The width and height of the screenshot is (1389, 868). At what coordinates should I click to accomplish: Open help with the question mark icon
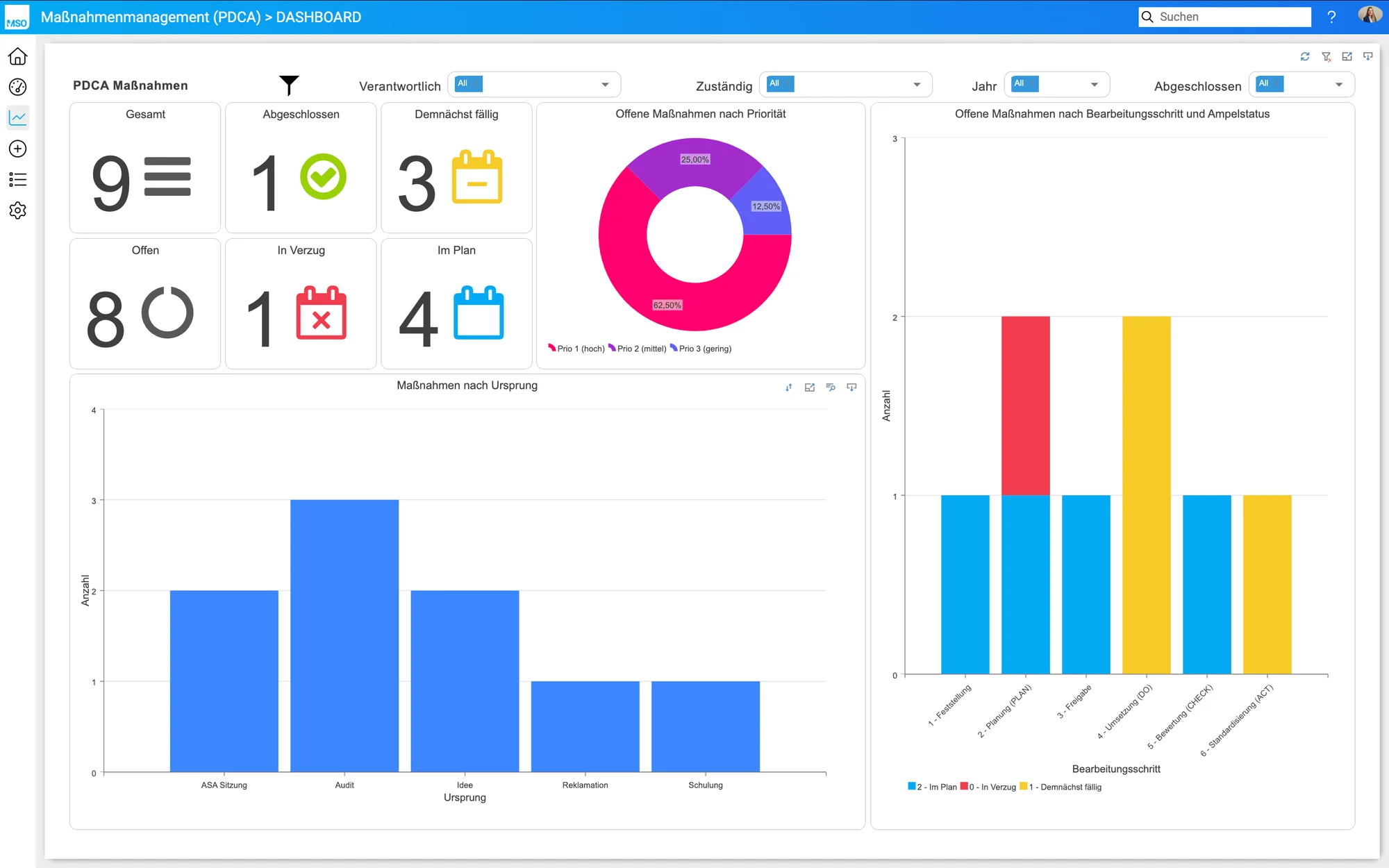pyautogui.click(x=1331, y=17)
